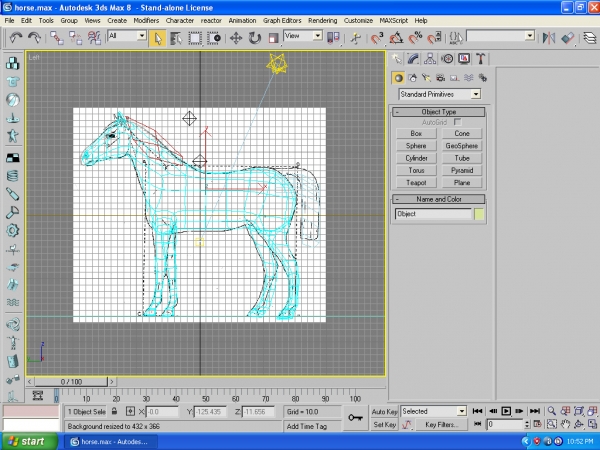Toggle 3D Snaps magnet icon

click(377, 38)
